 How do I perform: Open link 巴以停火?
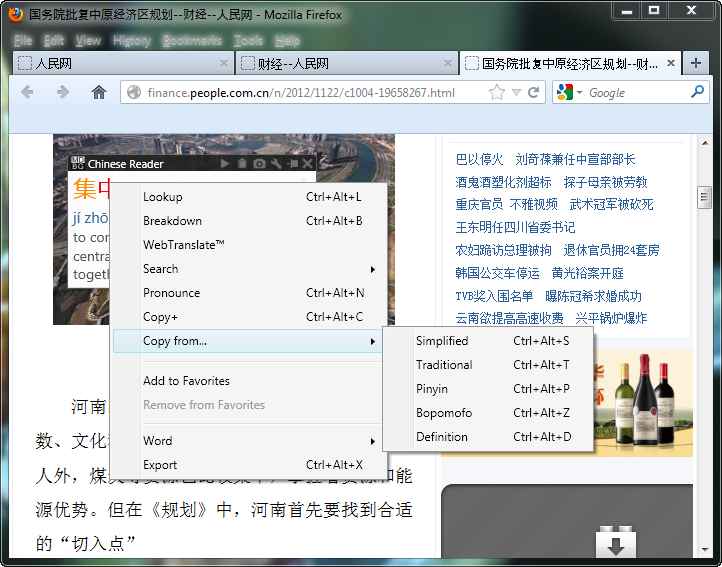pos(479,159)
